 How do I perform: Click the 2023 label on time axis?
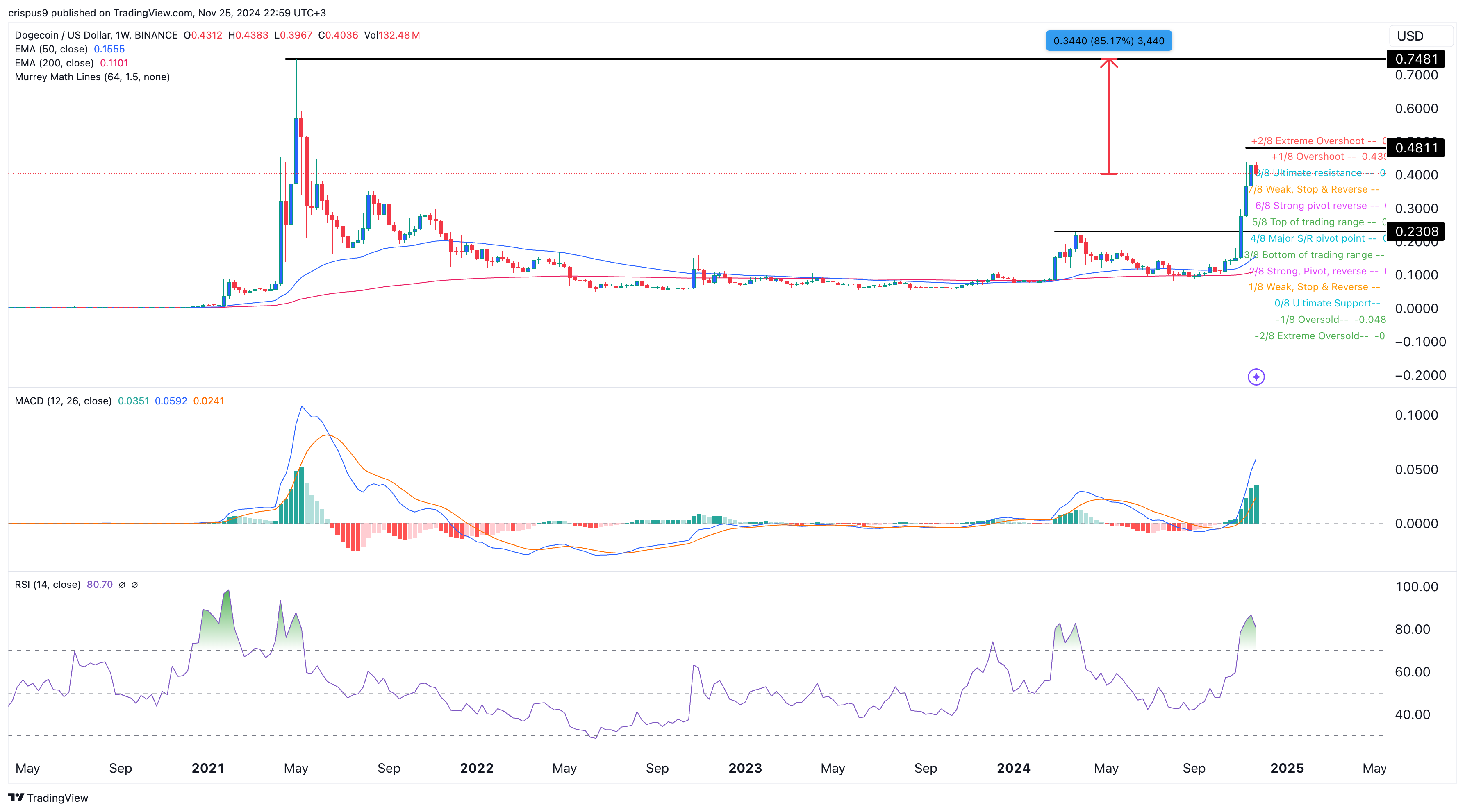(x=745, y=768)
